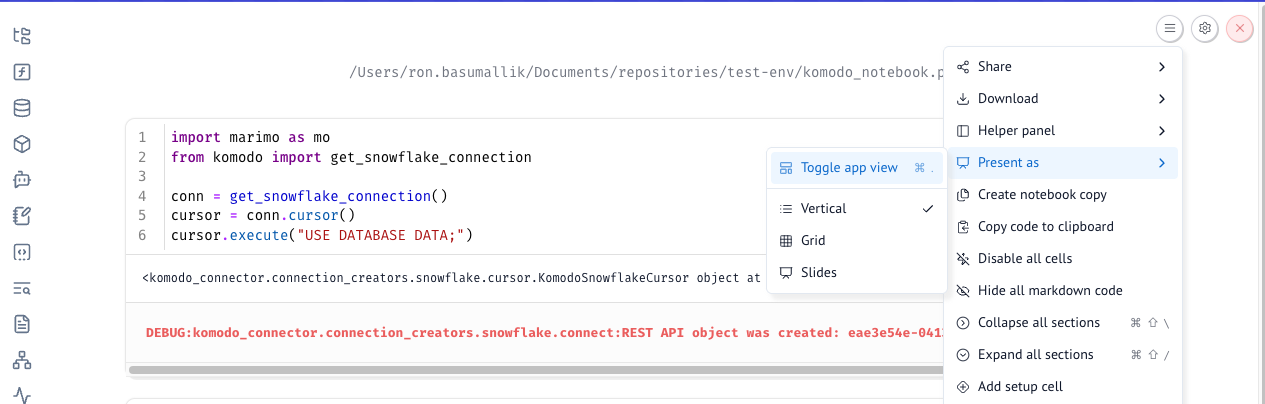1265x404 pixels.
Task: Click the notebook settings gear icon
Action: tap(1205, 29)
